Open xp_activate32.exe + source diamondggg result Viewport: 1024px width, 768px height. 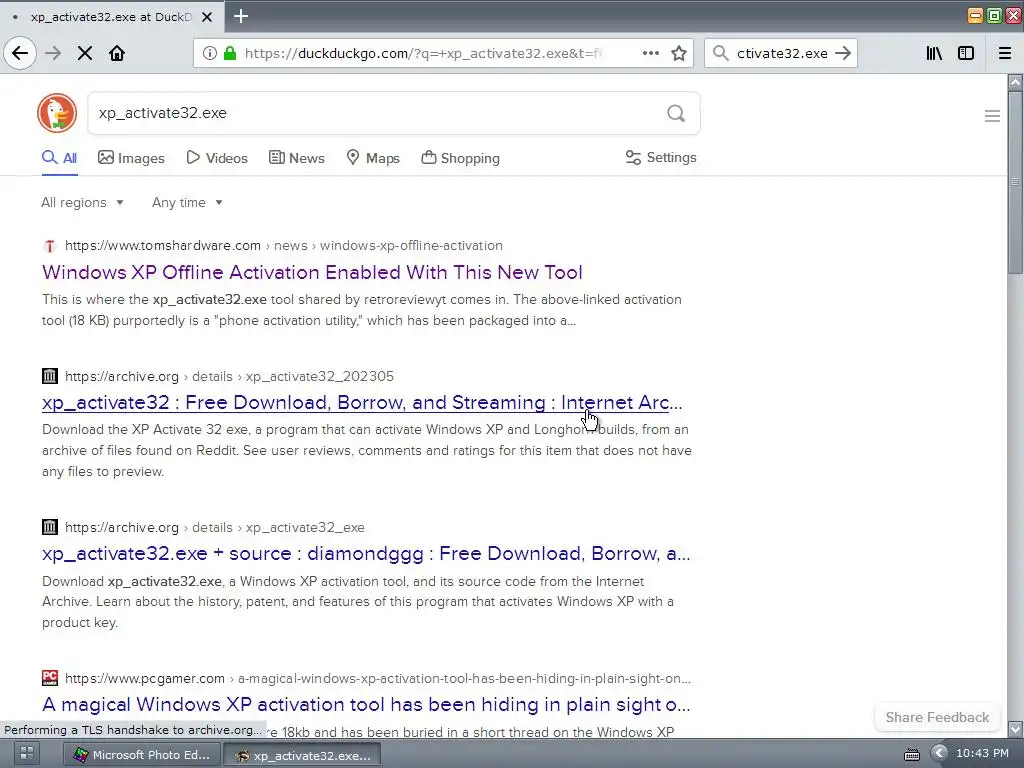pos(366,554)
